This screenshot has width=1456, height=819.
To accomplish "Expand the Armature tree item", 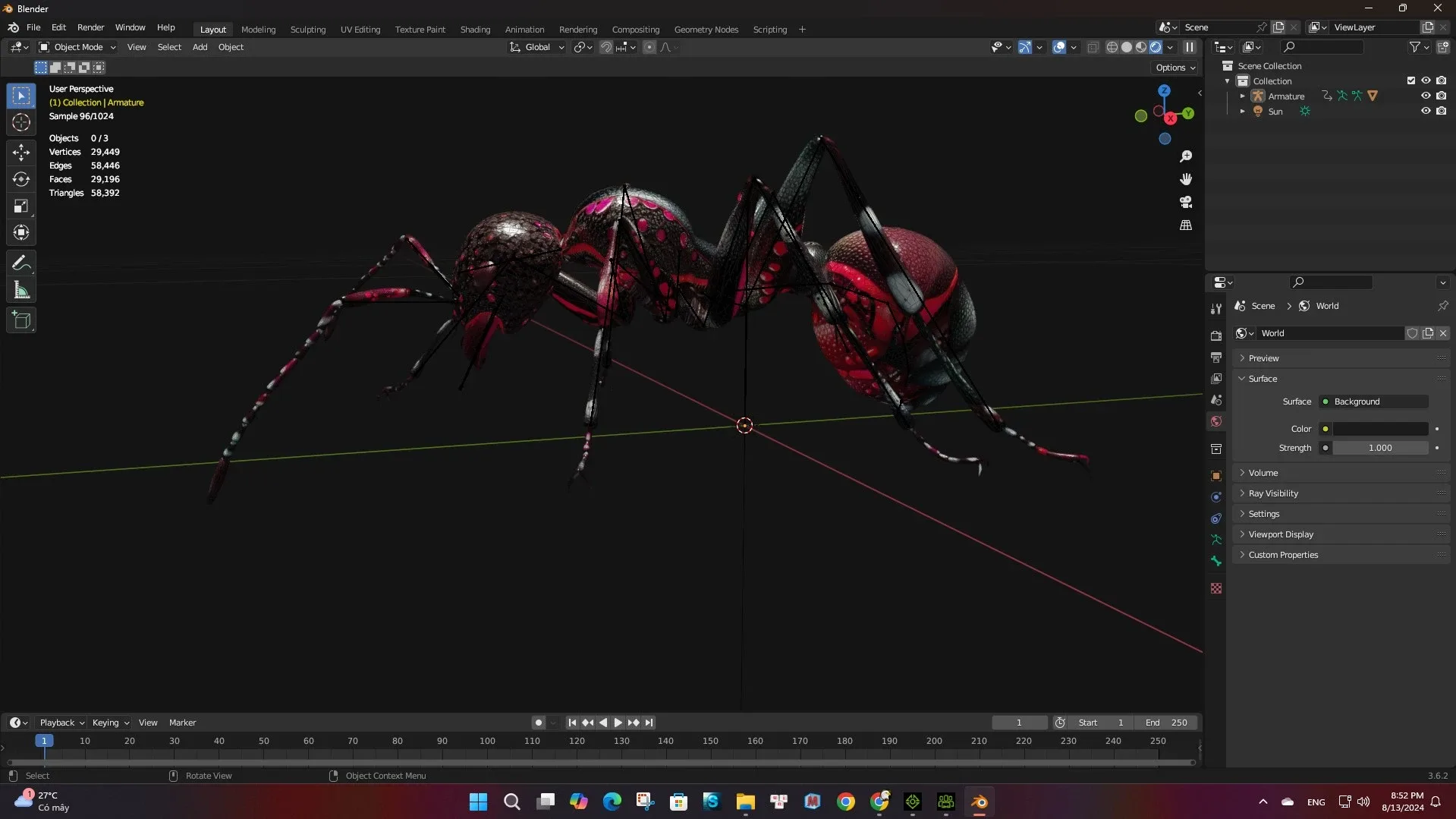I will [1242, 96].
